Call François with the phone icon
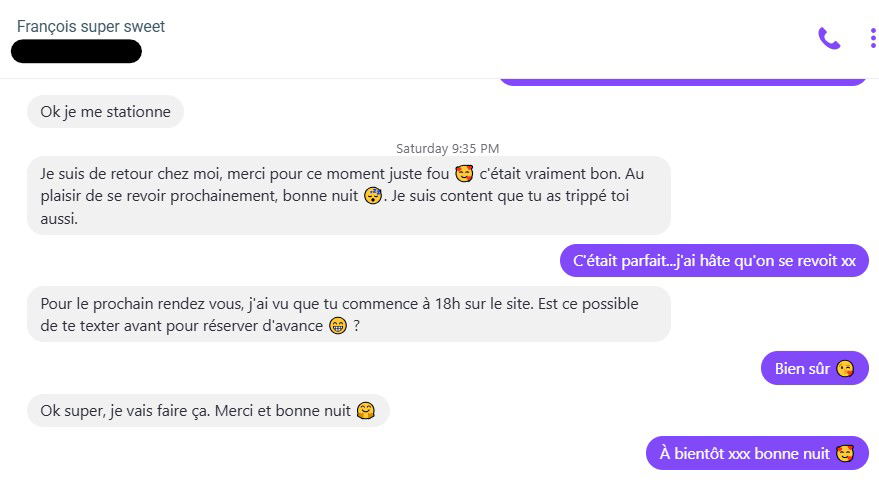879x481 pixels. [x=829, y=38]
